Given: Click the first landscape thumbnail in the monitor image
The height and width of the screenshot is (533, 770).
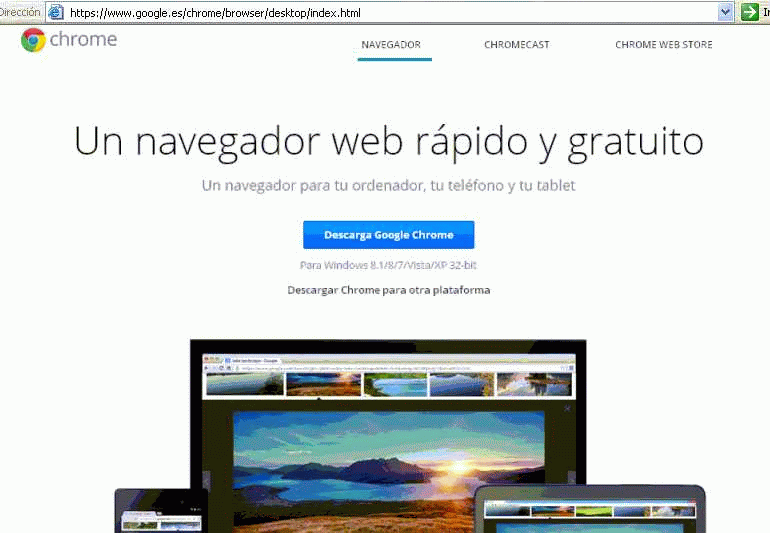Looking at the screenshot, I should 245,384.
